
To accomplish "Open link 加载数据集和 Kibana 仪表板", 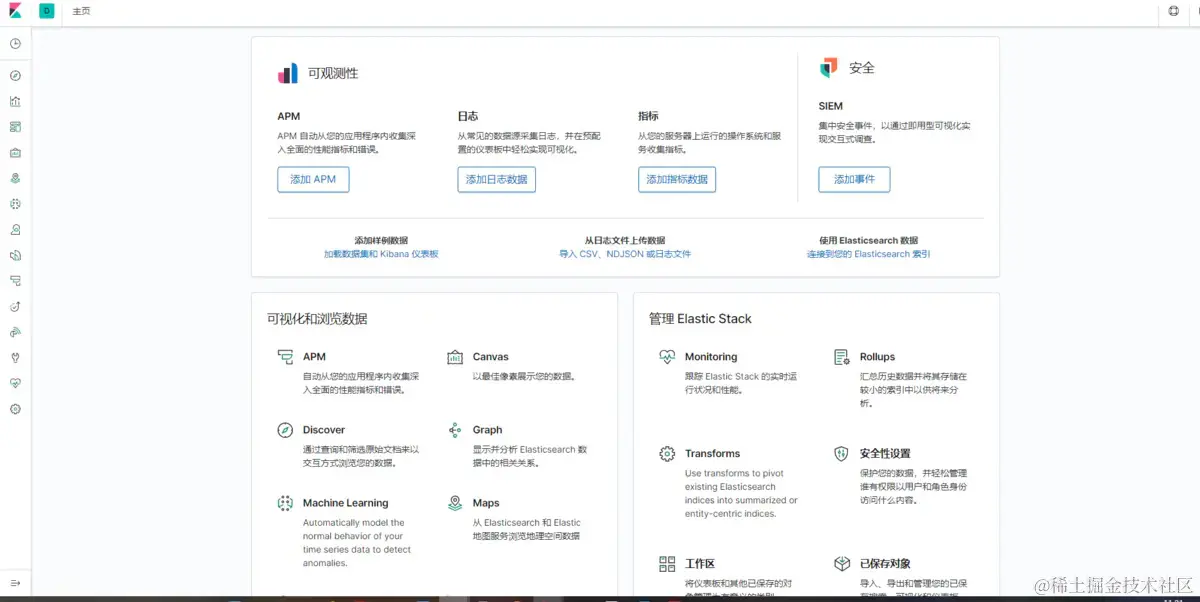I will 381,254.
